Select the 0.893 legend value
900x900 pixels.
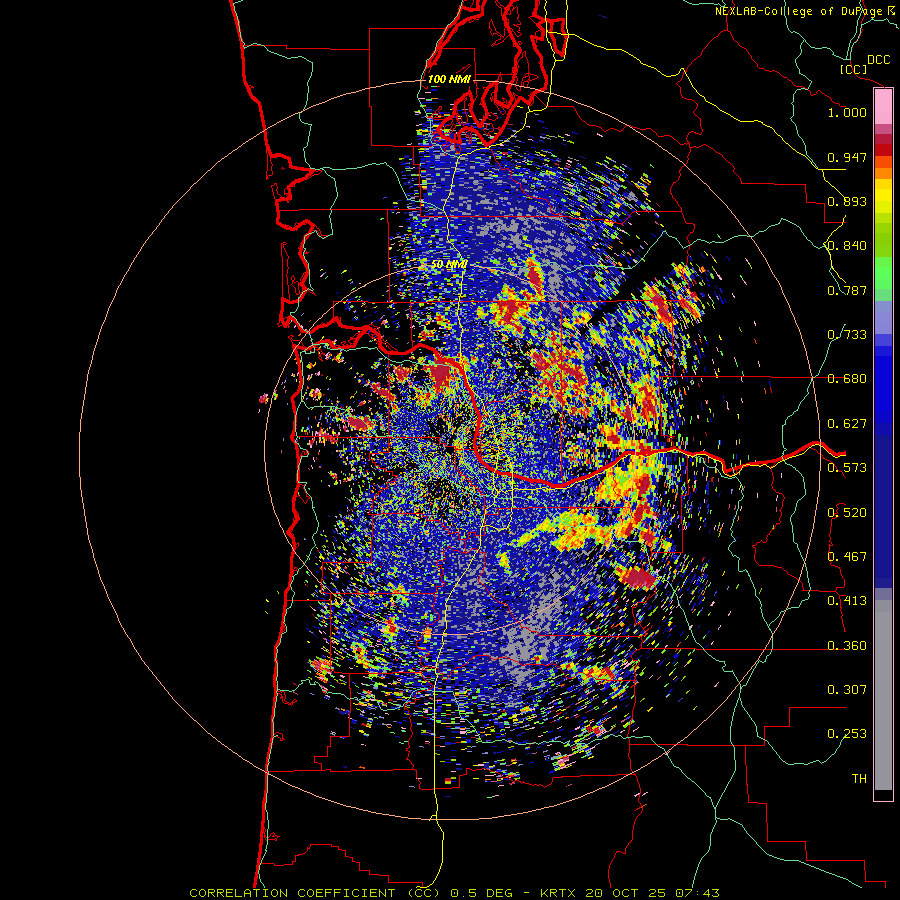tap(847, 201)
